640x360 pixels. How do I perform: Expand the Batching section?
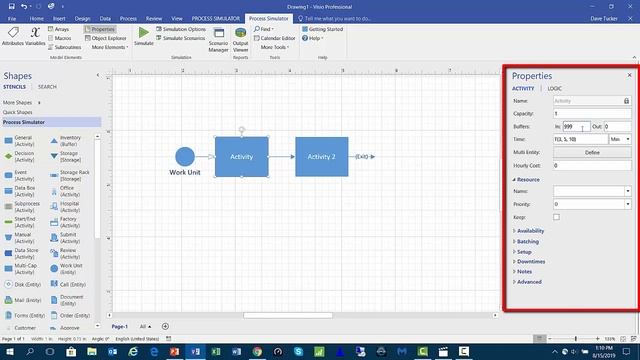(526, 242)
